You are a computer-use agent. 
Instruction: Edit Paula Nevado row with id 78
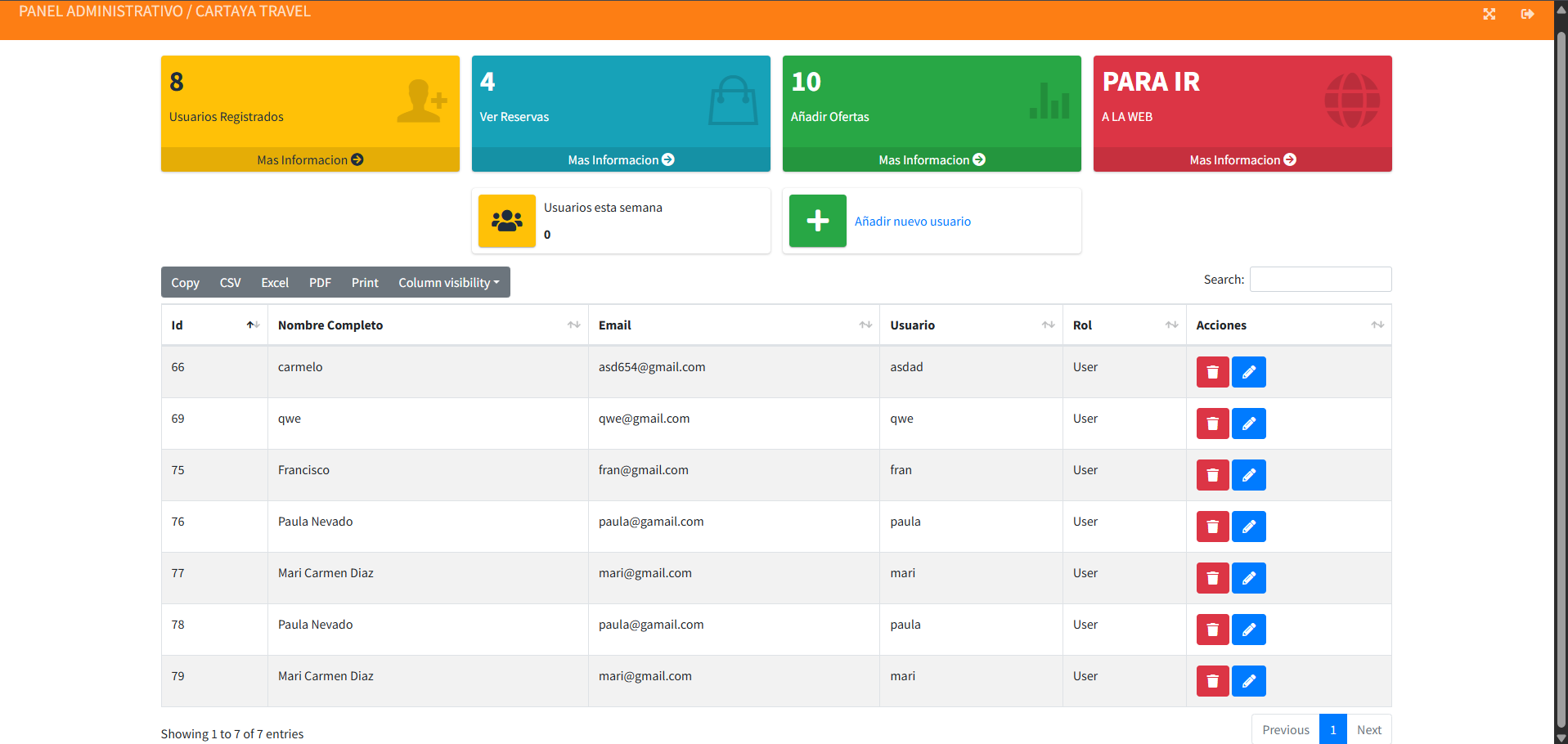1249,630
